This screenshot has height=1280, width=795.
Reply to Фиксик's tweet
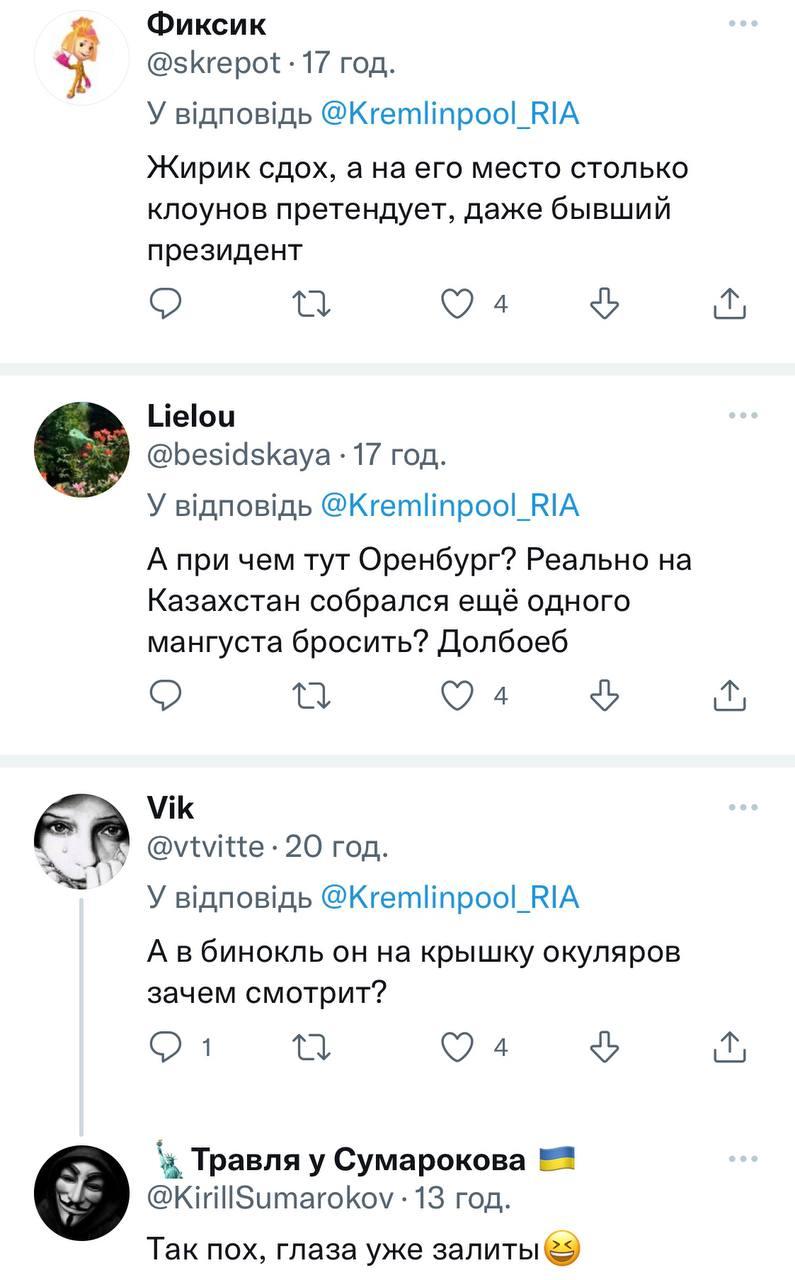[x=165, y=303]
